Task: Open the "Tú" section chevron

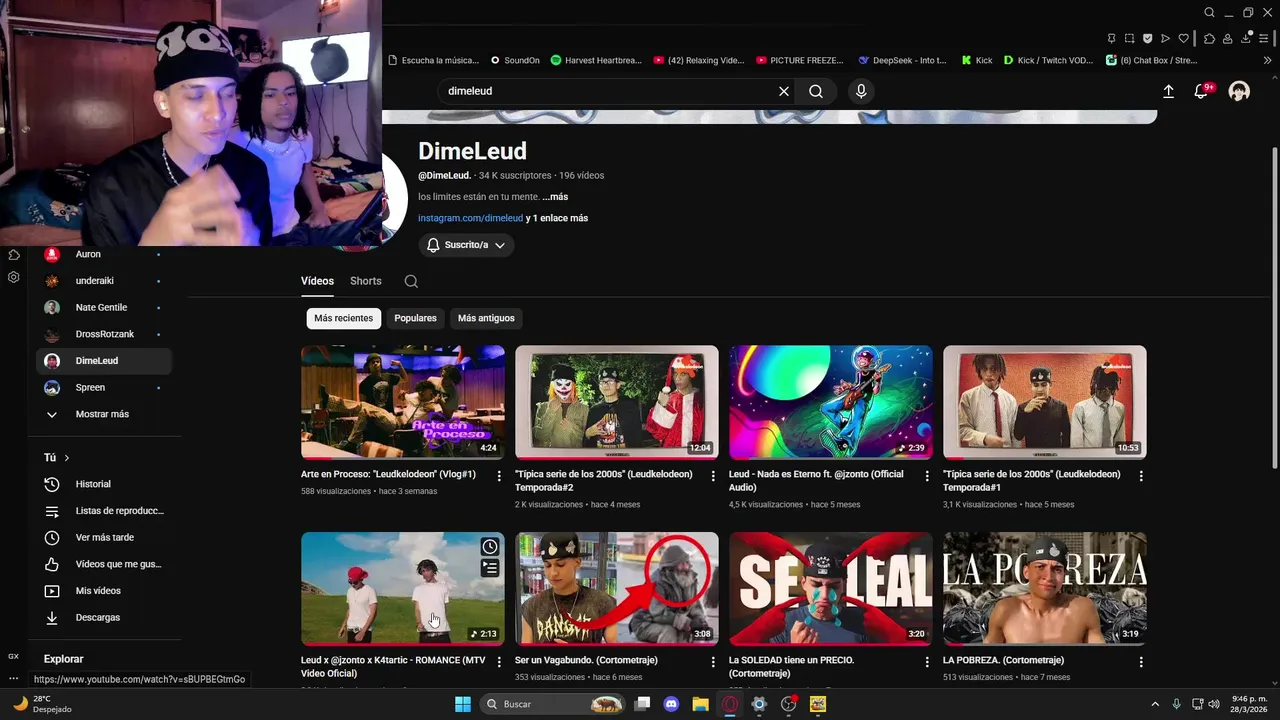Action: pos(67,458)
